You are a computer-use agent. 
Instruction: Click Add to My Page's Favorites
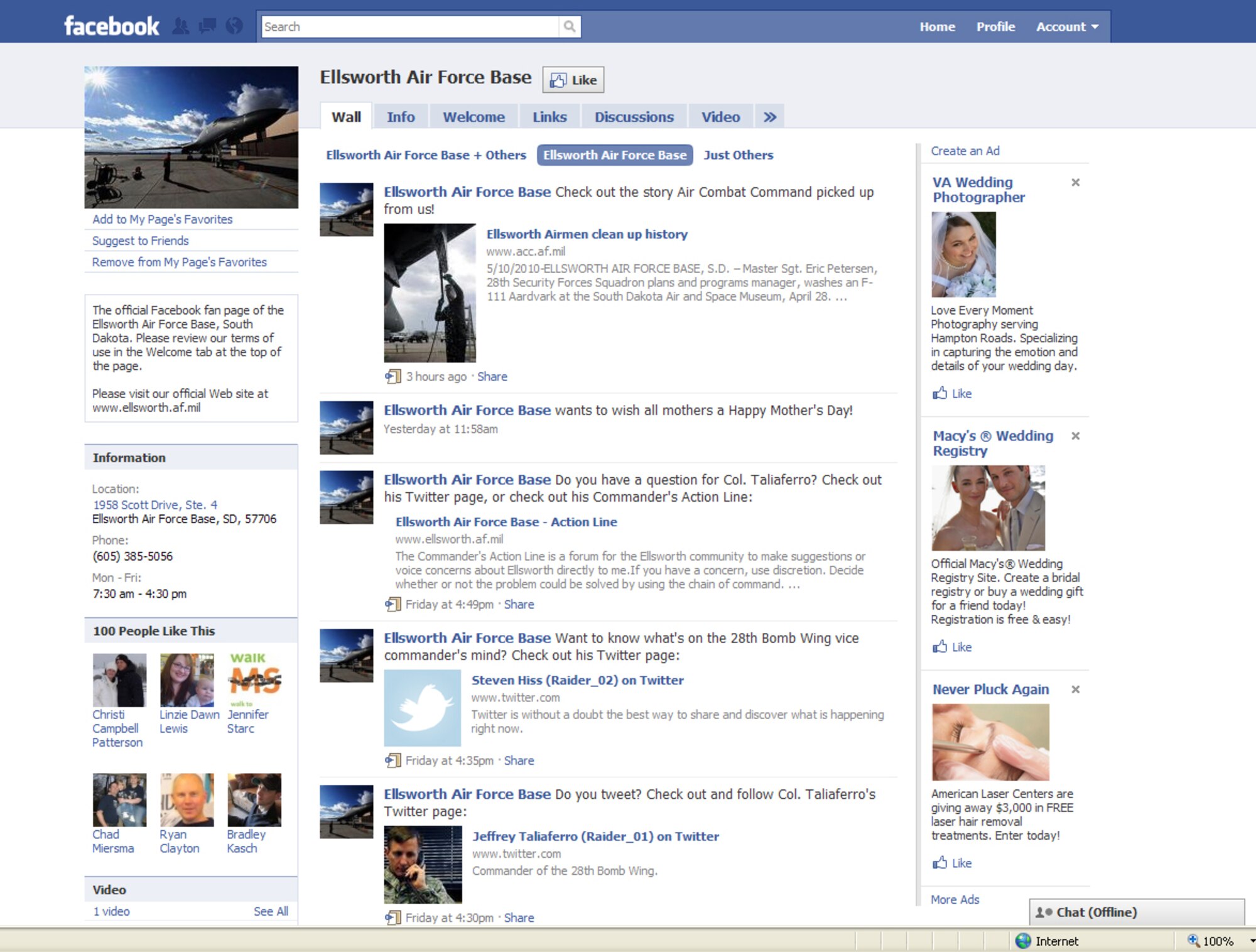click(162, 219)
